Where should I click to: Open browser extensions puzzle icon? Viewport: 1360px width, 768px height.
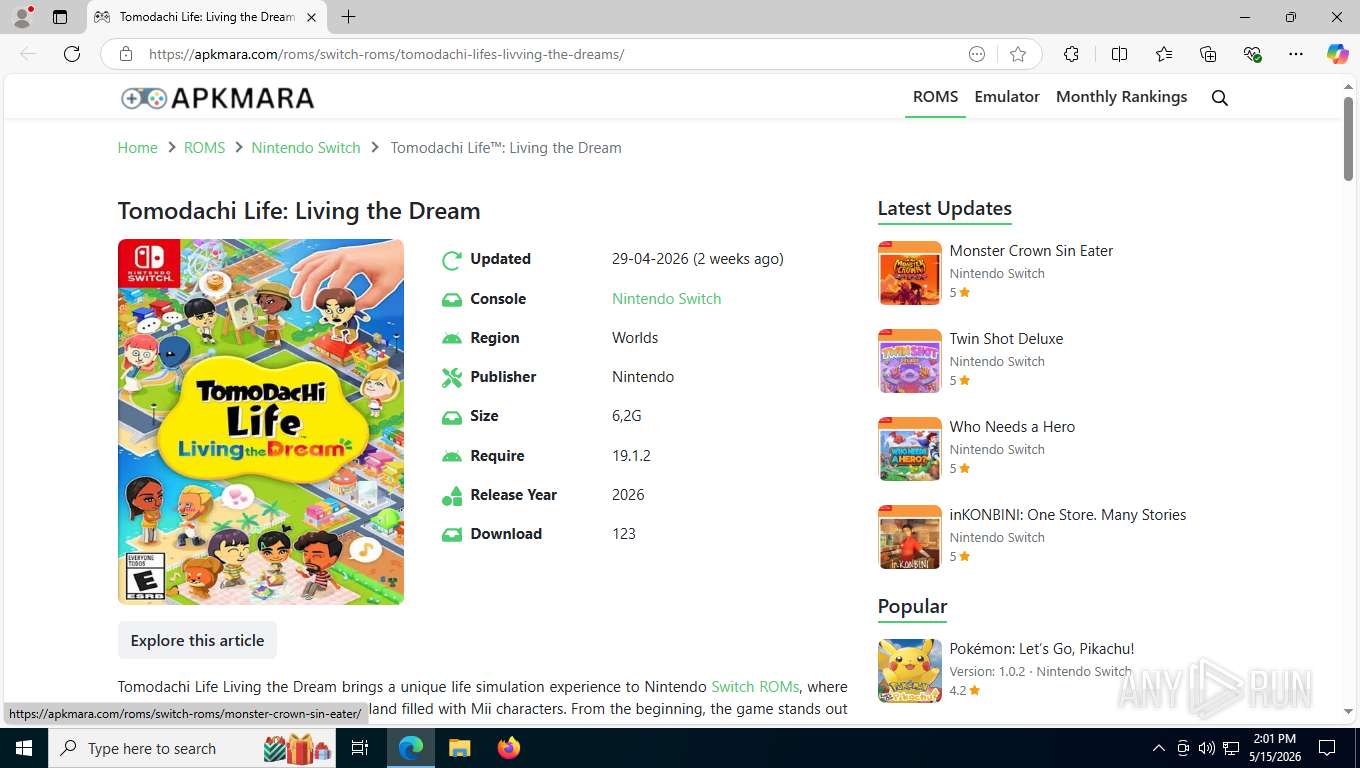click(x=1071, y=54)
